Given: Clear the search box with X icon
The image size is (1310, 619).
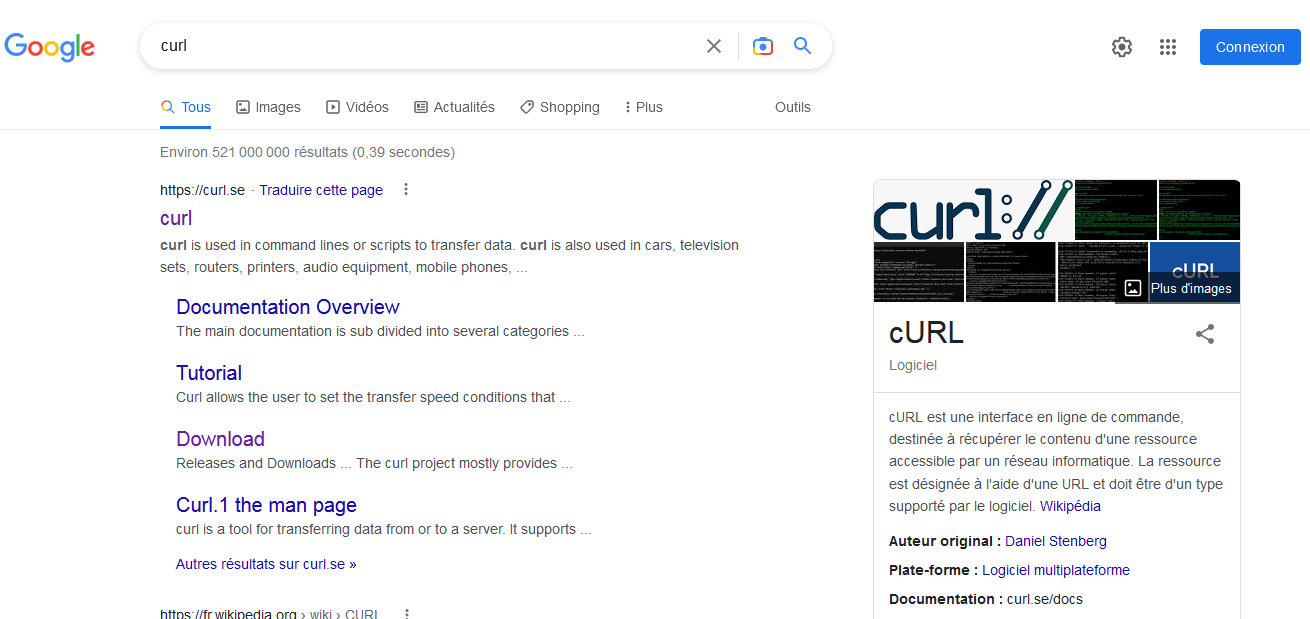Looking at the screenshot, I should [714, 46].
